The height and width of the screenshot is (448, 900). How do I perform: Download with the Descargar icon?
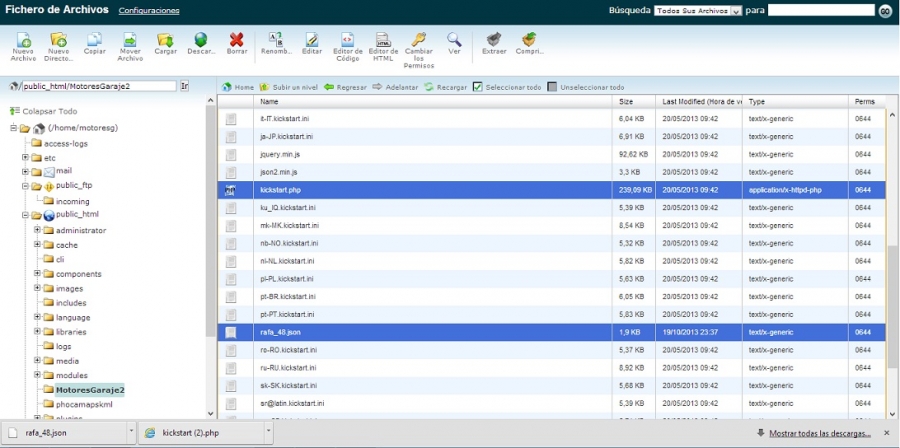pos(201,44)
